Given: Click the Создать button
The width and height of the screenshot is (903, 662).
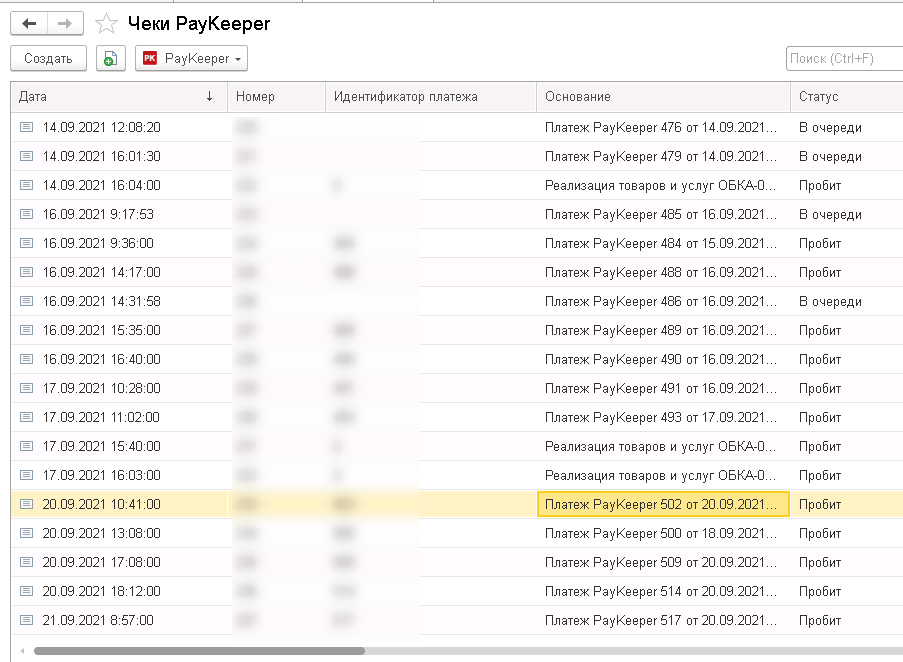Looking at the screenshot, I should click(x=48, y=59).
